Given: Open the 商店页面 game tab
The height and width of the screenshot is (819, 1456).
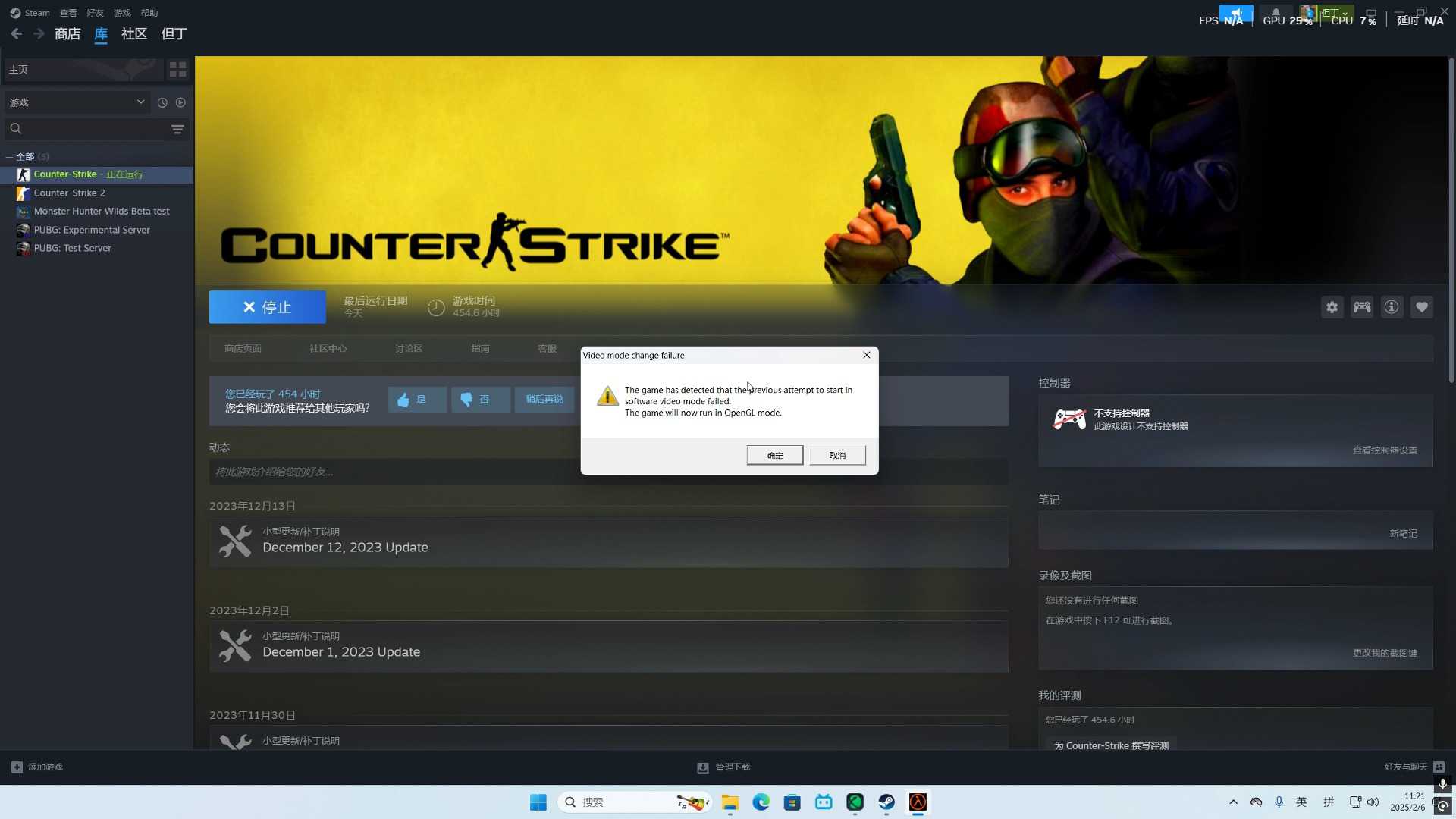Looking at the screenshot, I should pos(243,349).
